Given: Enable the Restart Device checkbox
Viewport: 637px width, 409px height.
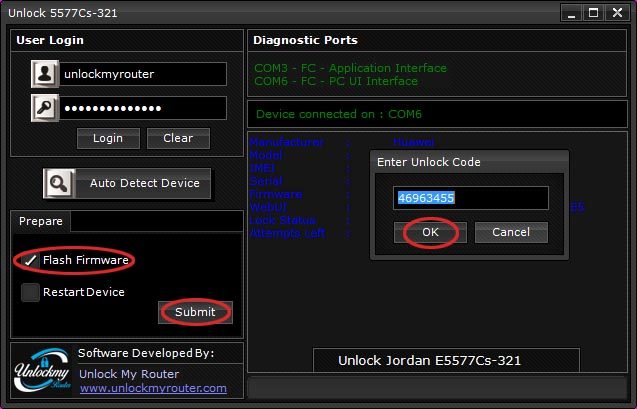Looking at the screenshot, I should pyautogui.click(x=30, y=292).
